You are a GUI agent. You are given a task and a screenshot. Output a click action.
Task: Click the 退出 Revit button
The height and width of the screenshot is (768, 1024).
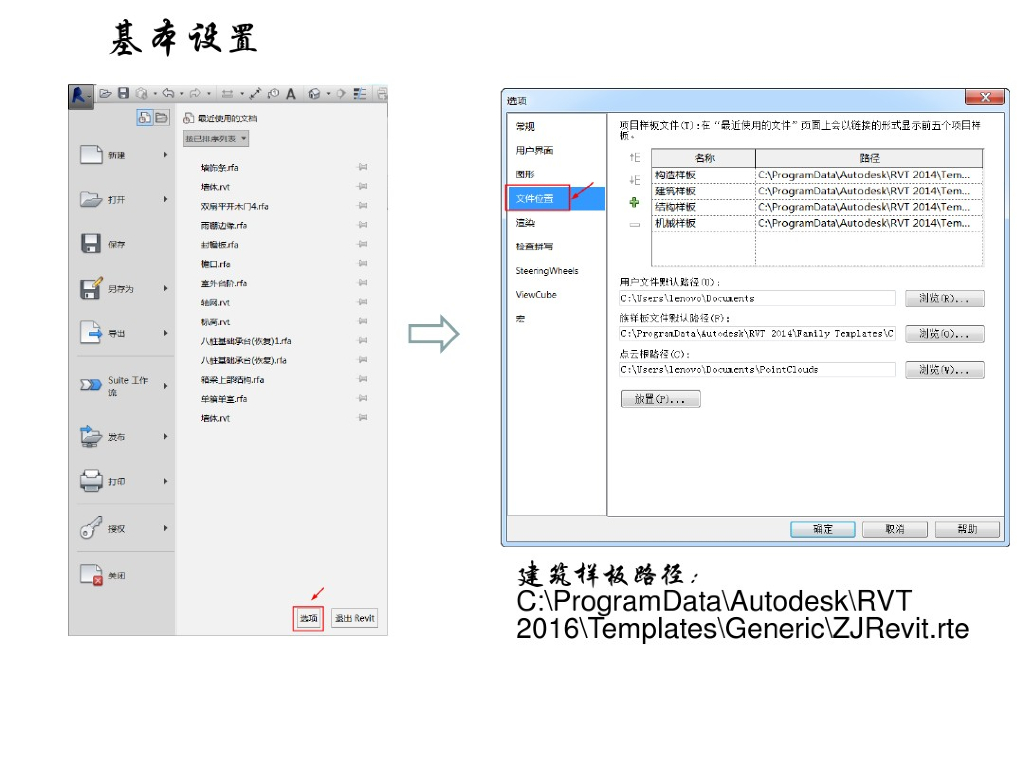pos(355,618)
